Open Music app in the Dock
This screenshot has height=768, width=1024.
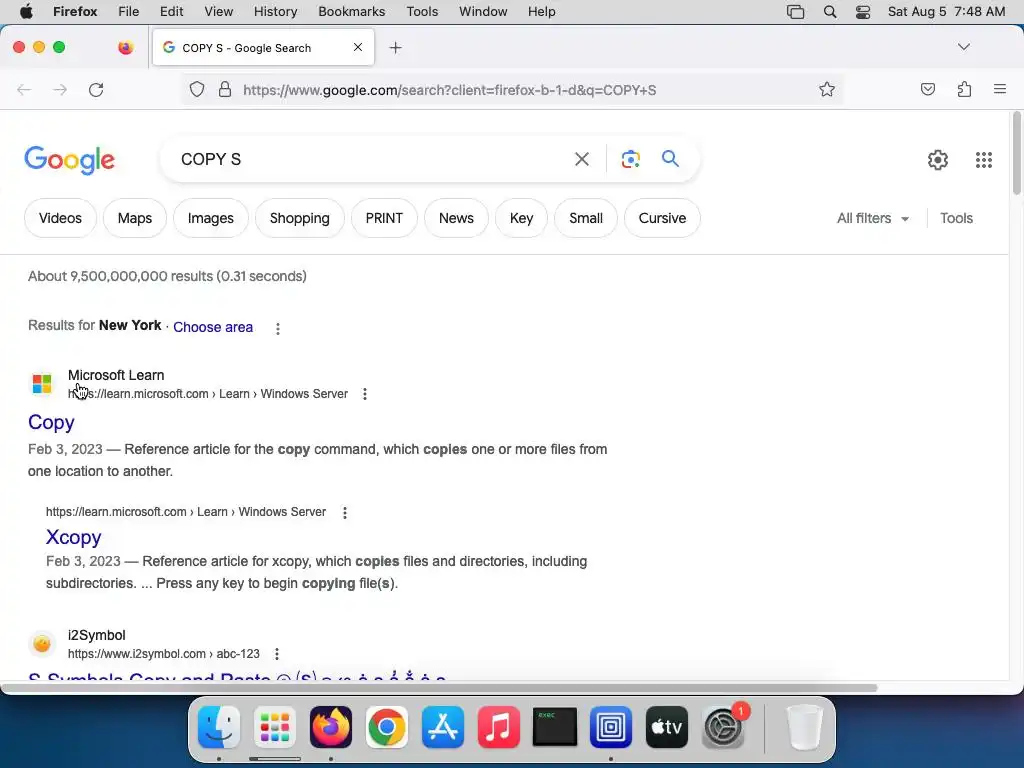[x=498, y=727]
